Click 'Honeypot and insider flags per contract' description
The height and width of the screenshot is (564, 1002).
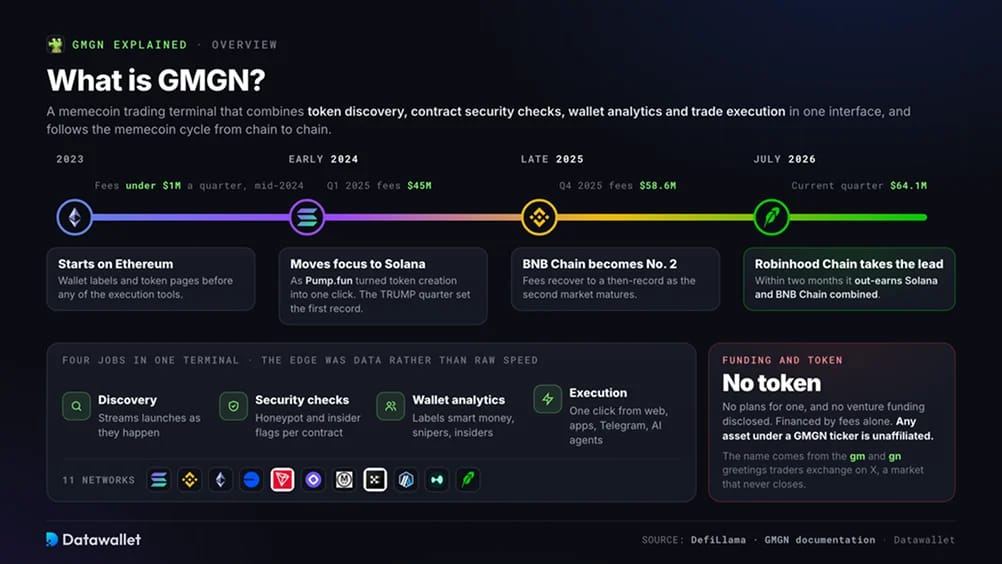(x=308, y=425)
